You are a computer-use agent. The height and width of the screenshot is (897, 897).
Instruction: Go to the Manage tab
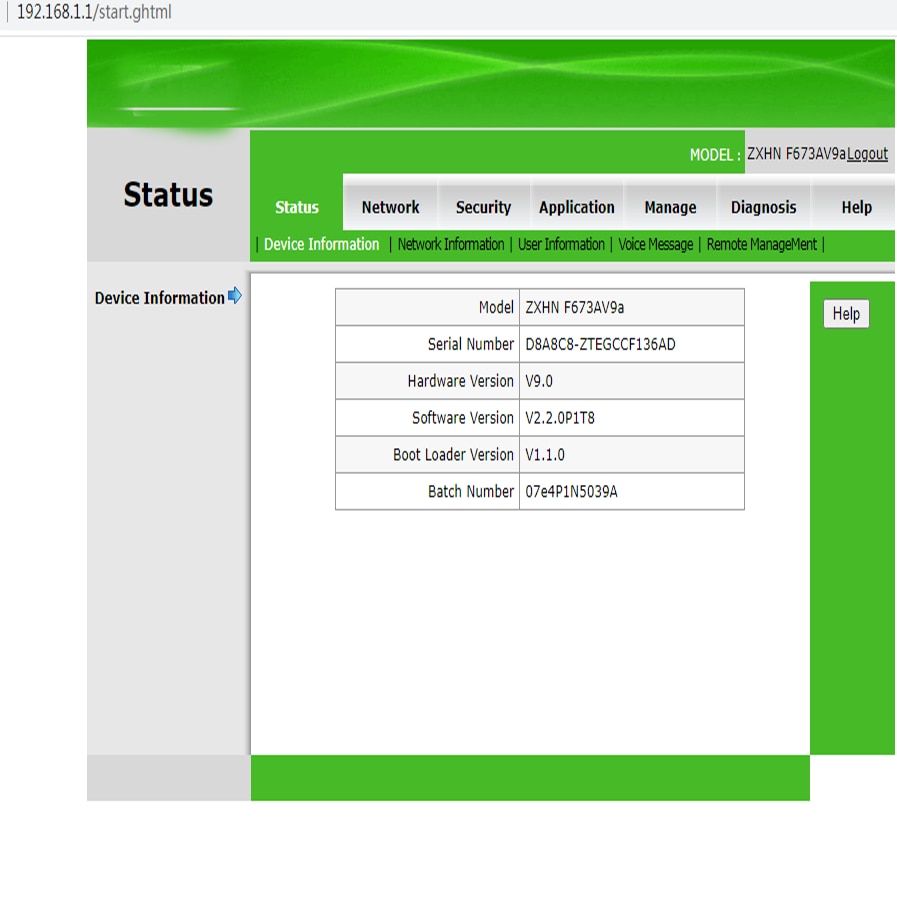click(670, 207)
